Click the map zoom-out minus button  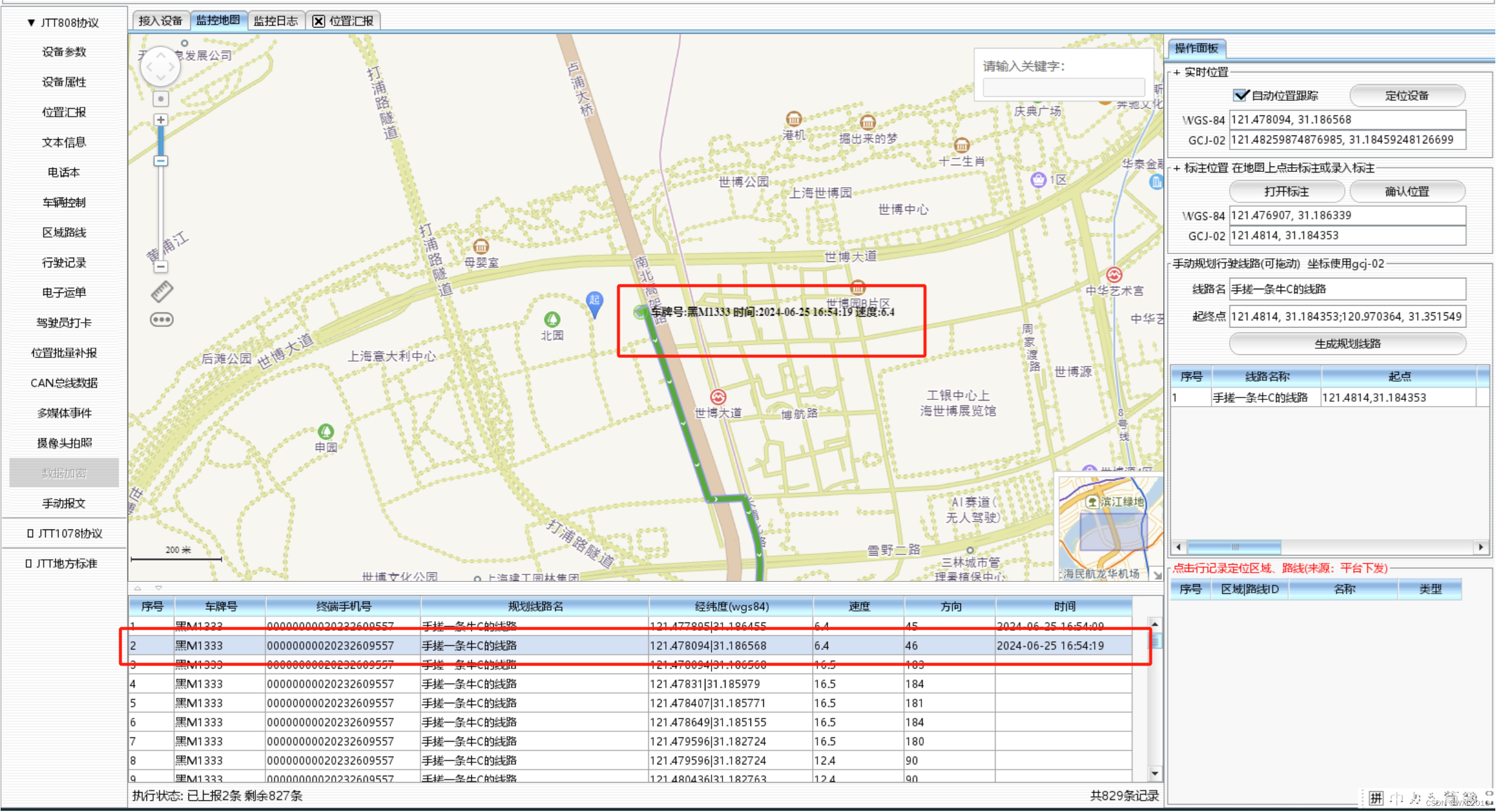pyautogui.click(x=161, y=266)
